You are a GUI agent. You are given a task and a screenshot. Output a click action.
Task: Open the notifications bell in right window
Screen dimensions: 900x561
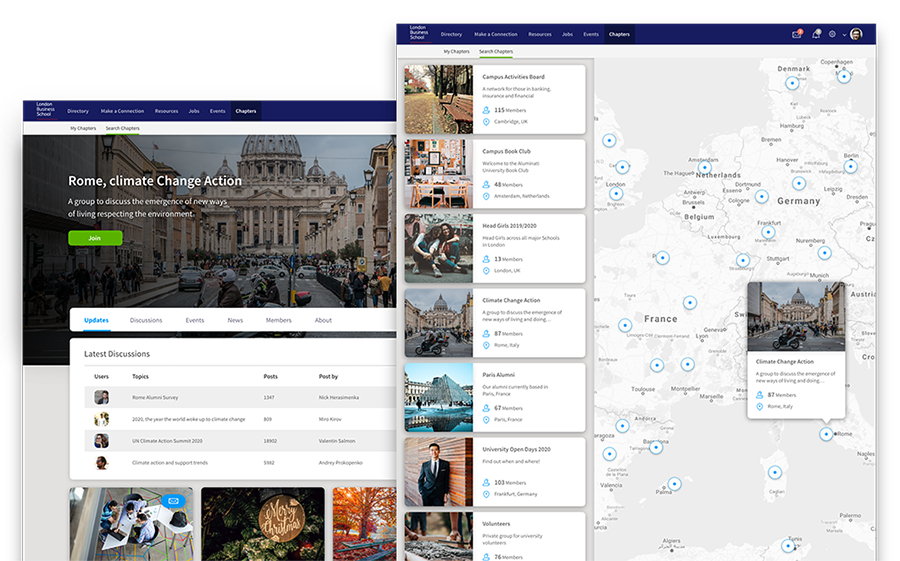point(816,34)
